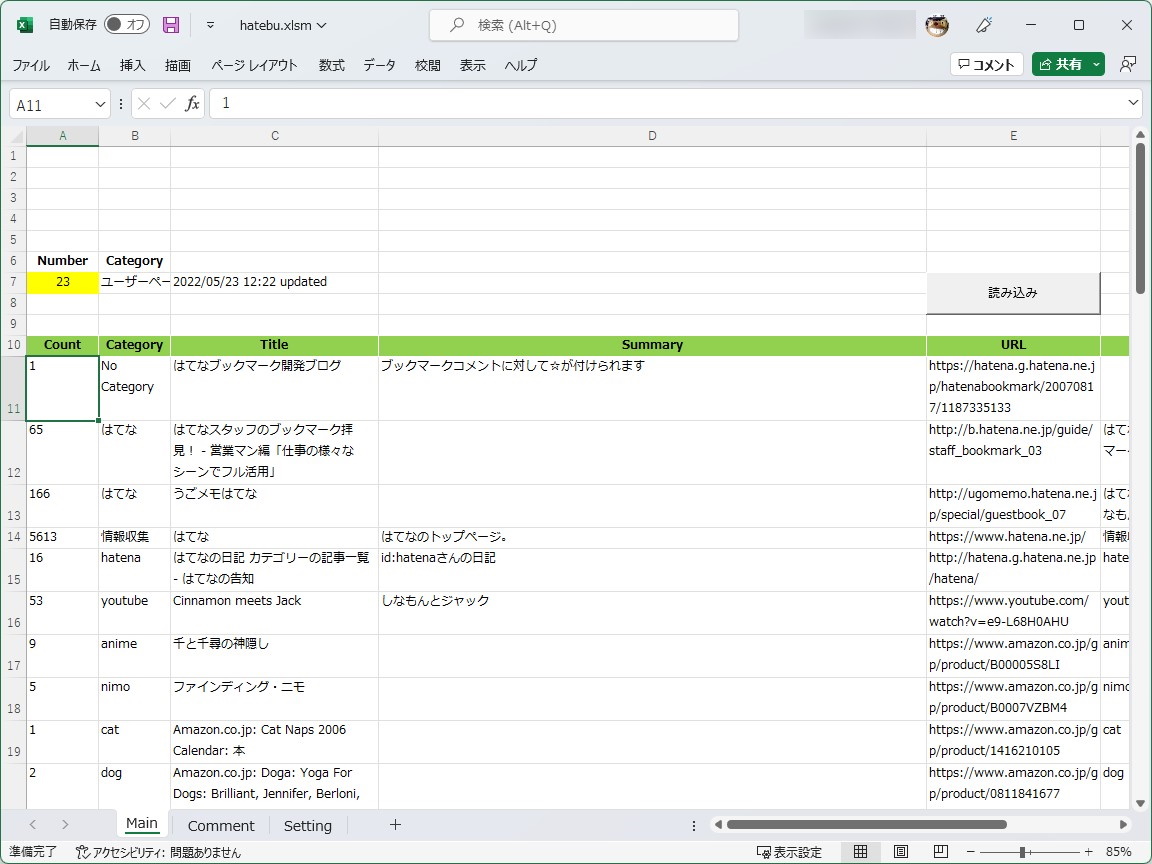Screen dimensions: 1152x864
Task: Click the insert function fx icon
Action: tap(192, 104)
